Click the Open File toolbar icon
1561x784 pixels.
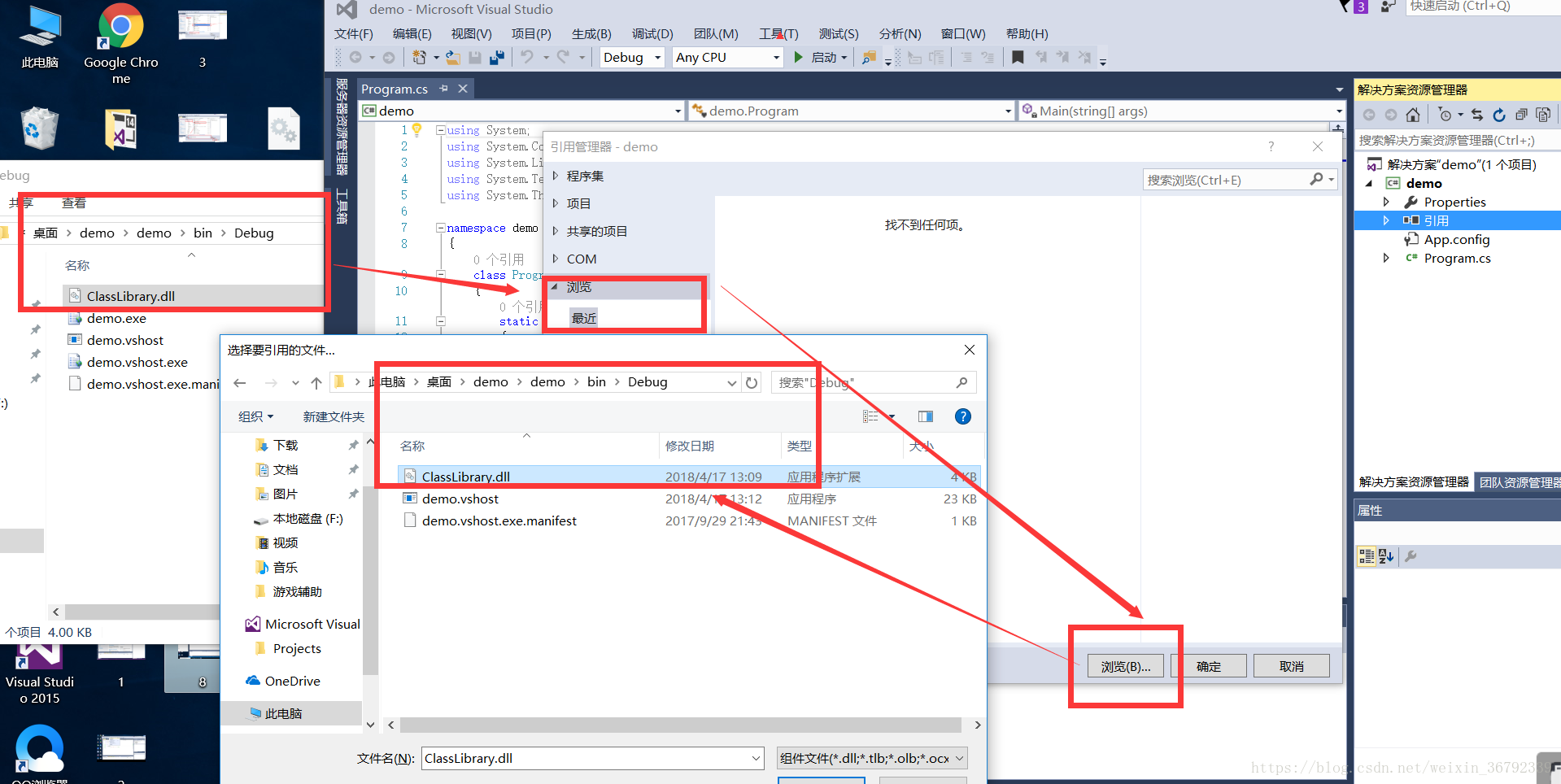[x=453, y=58]
